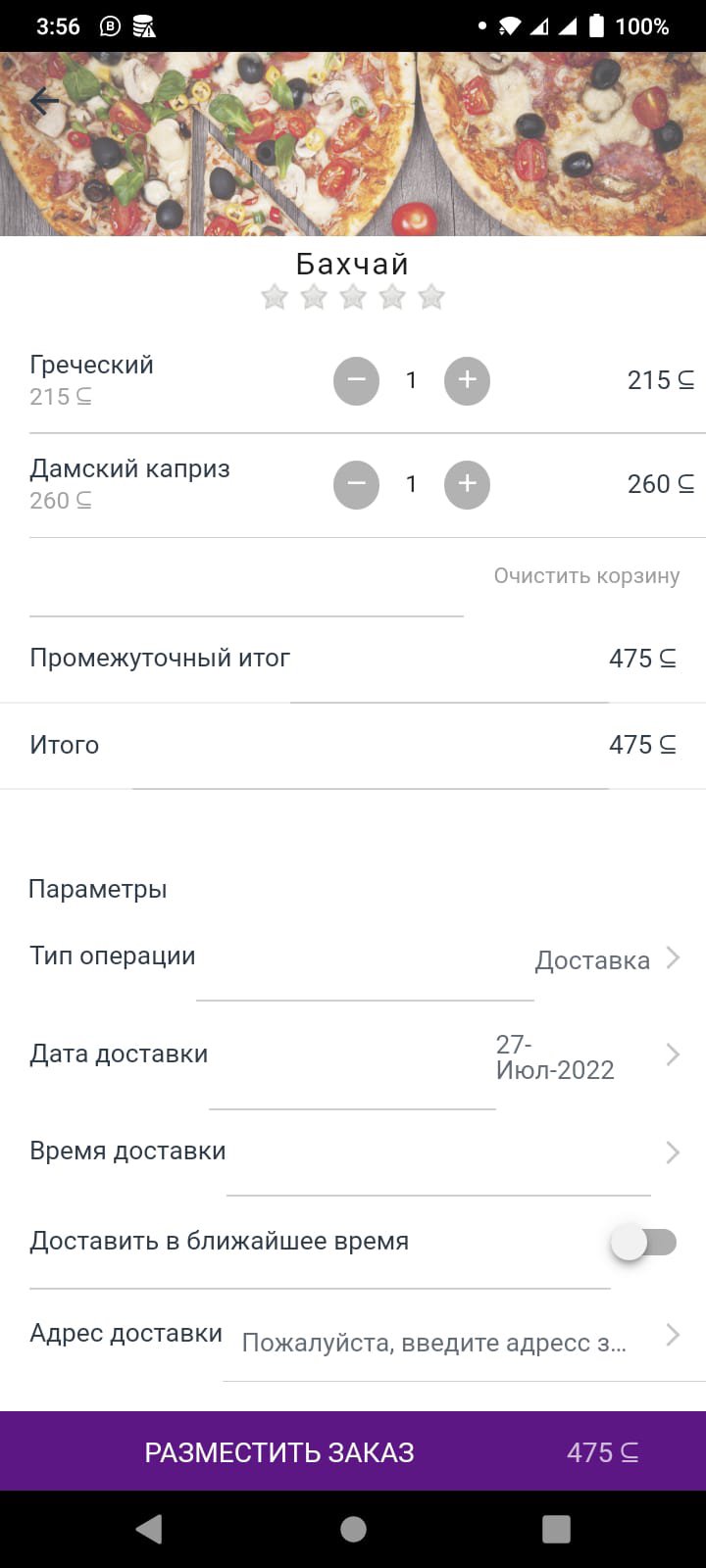The width and height of the screenshot is (706, 1568).
Task: Tap the address field placeholder text
Action: point(433,1343)
